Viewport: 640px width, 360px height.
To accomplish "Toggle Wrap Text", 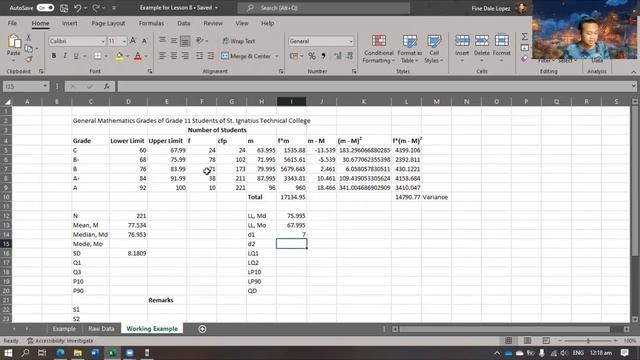I will [239, 41].
